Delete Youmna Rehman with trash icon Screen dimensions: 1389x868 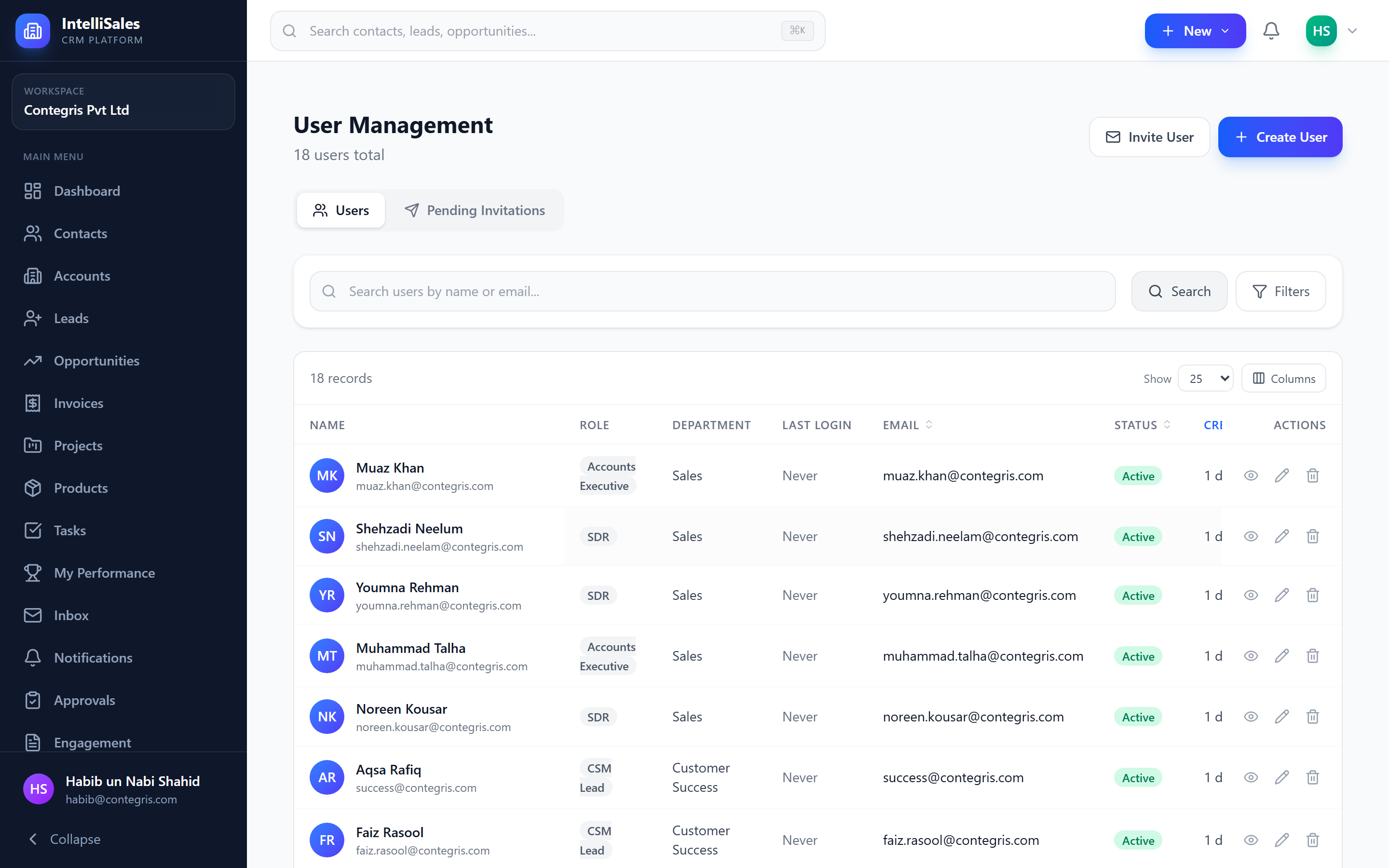pos(1313,596)
